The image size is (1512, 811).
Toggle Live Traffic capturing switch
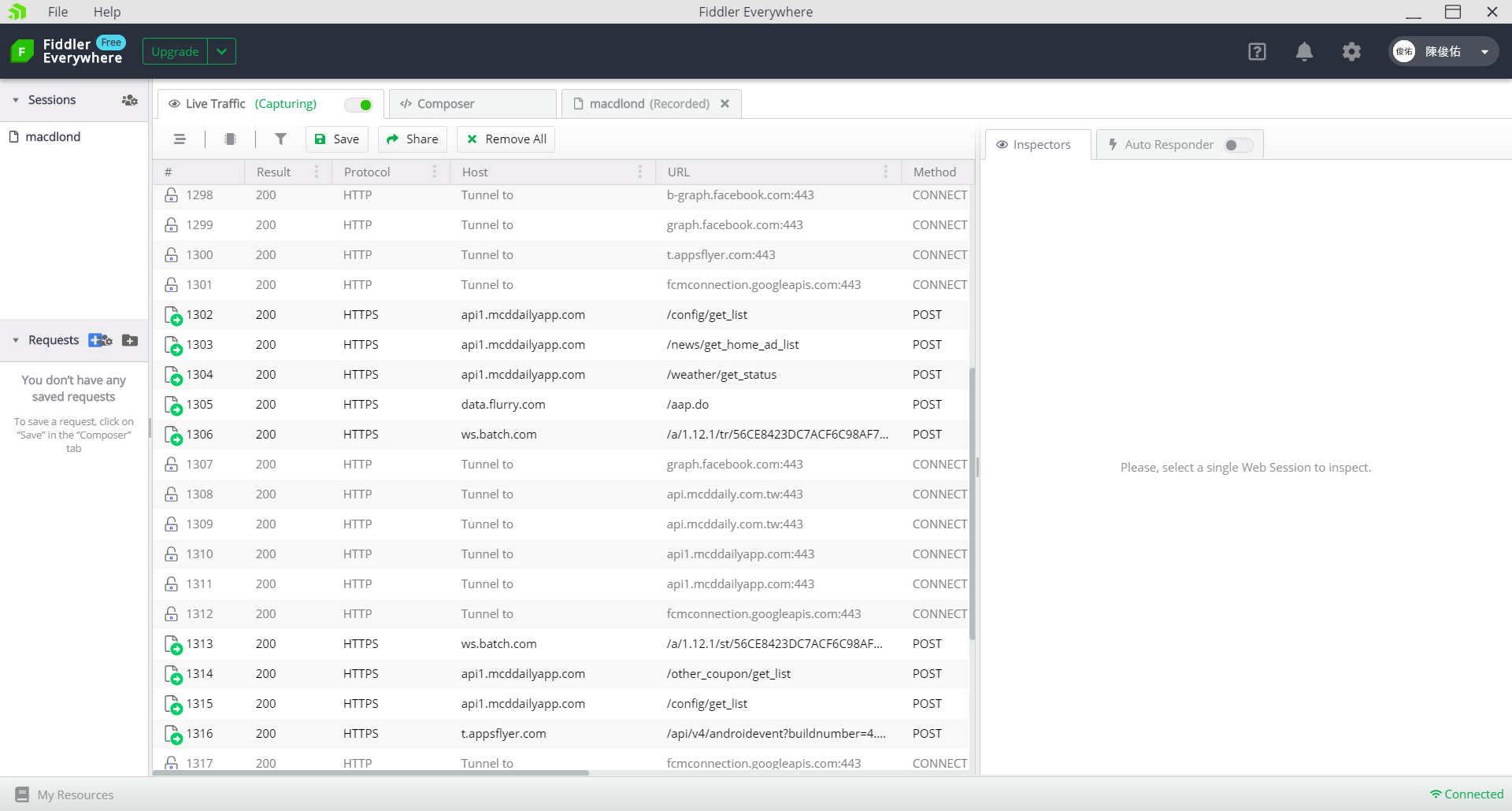point(359,105)
